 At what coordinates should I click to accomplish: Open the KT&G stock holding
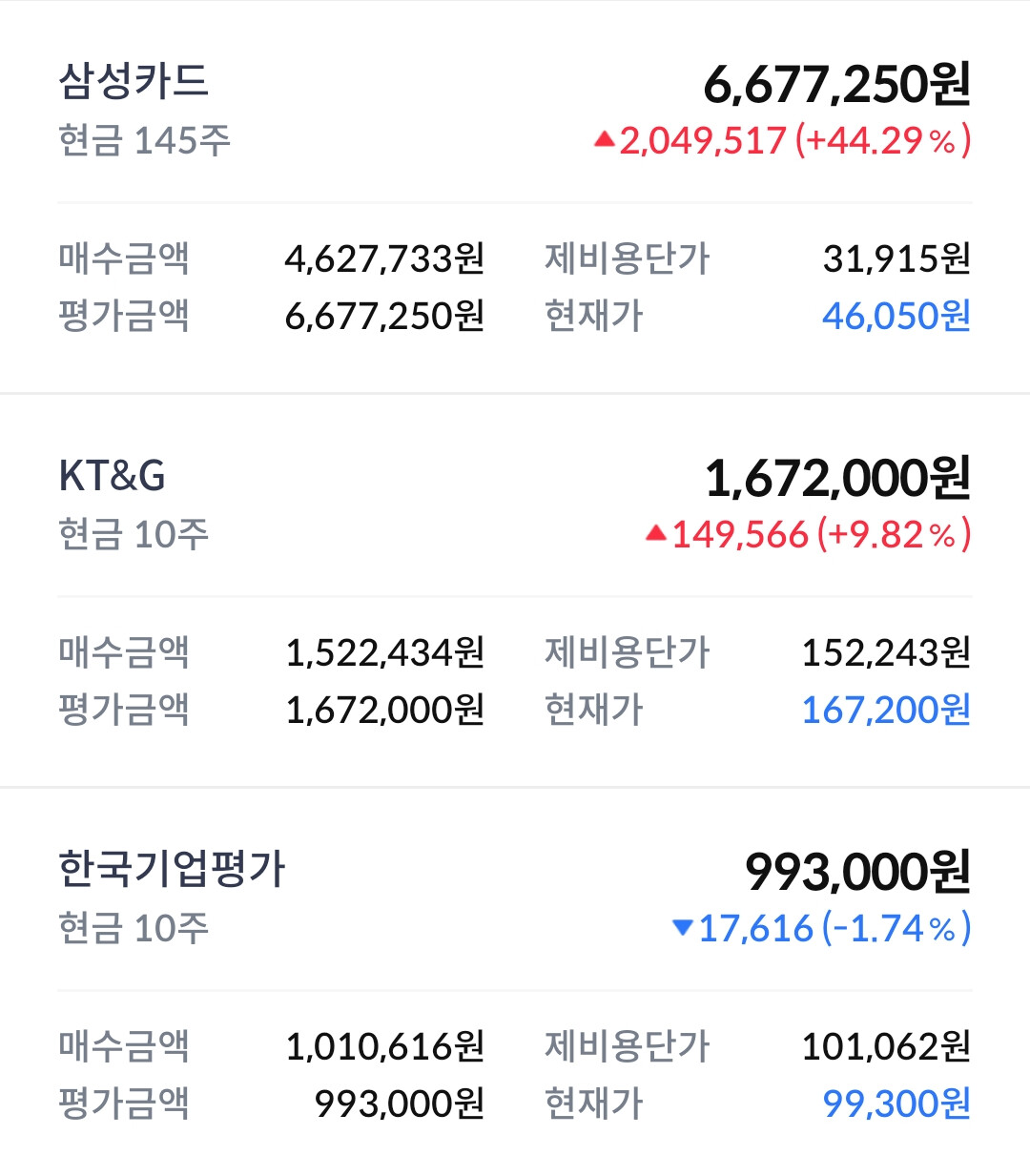click(515, 590)
